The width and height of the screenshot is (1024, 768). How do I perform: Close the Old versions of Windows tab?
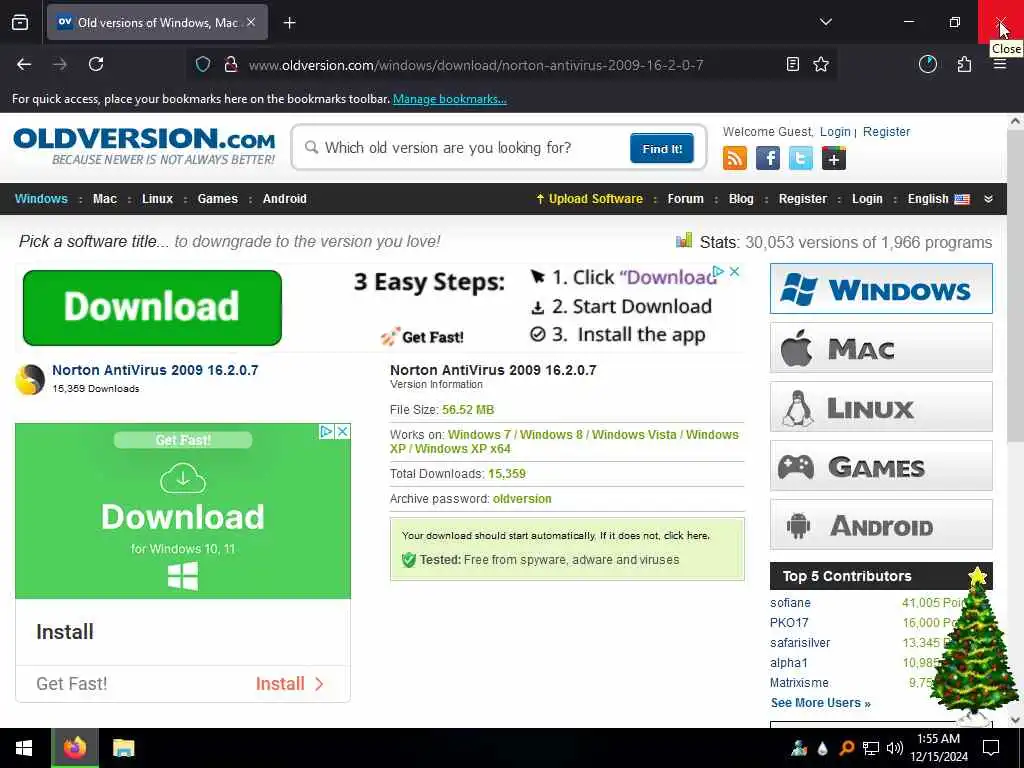pos(251,22)
